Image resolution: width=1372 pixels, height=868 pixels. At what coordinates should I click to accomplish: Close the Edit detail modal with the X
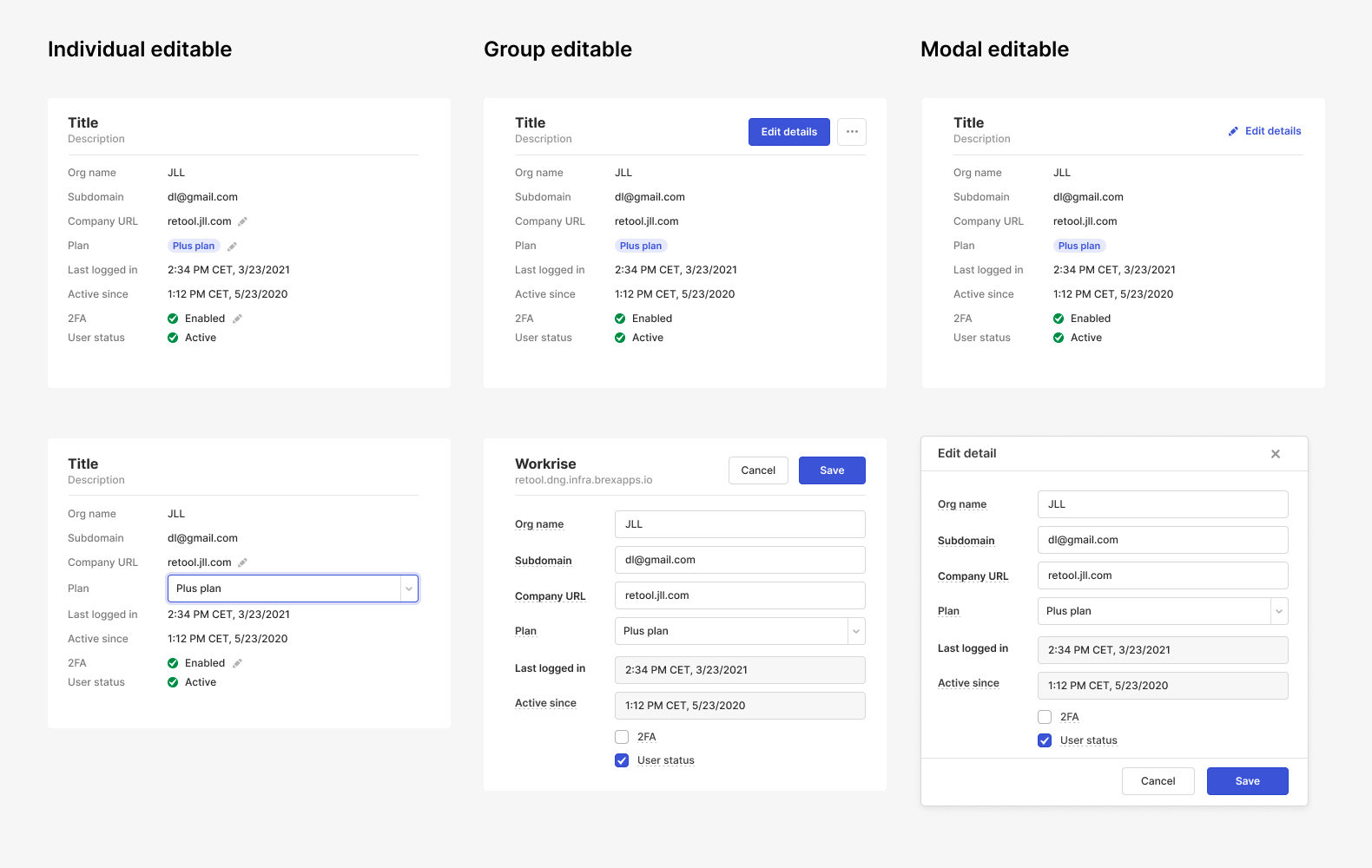click(1276, 454)
